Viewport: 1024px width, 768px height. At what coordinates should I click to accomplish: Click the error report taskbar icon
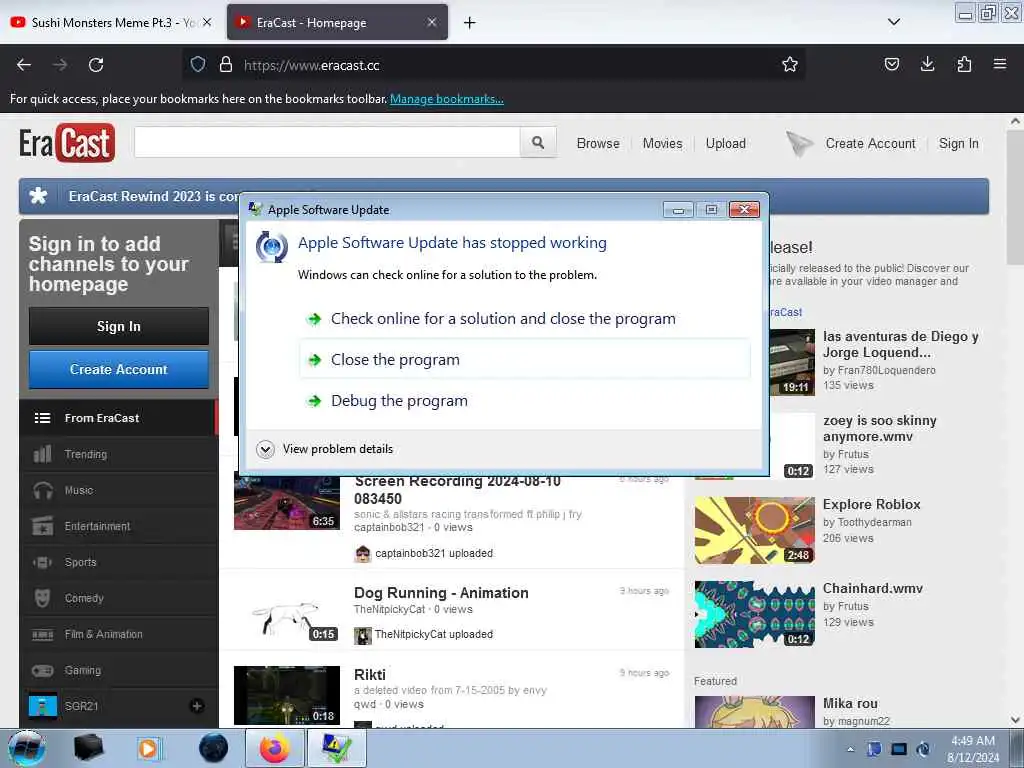coord(337,748)
